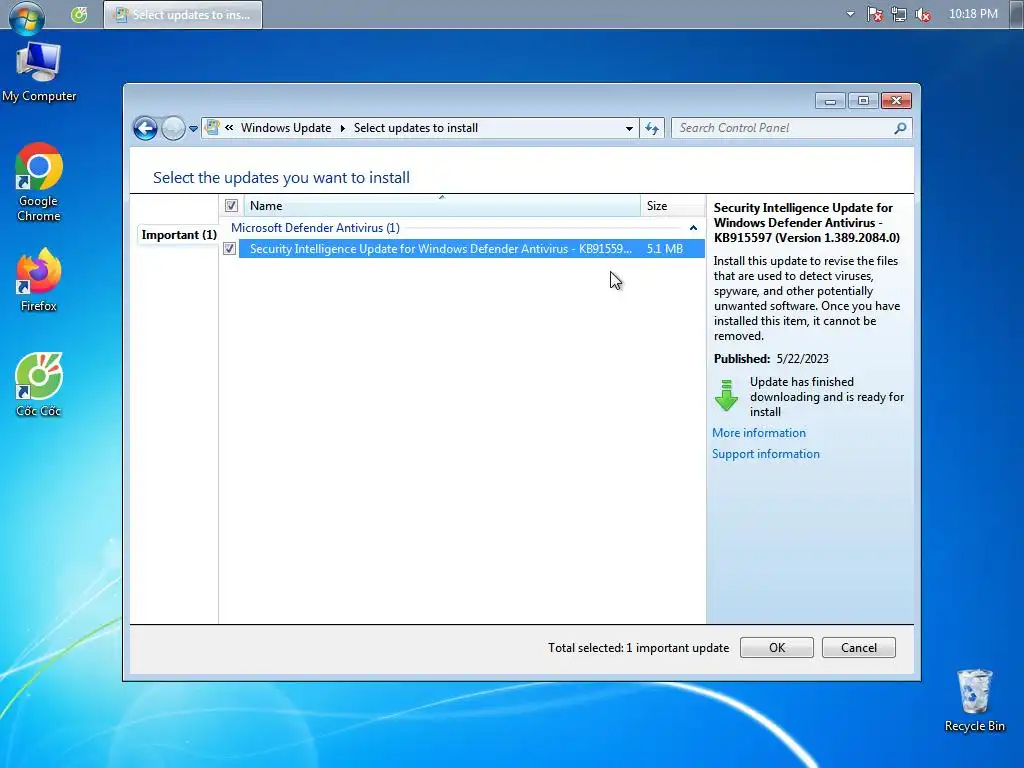Click the Select updates taskbar button
Screen dimensions: 1024x768
[184, 14]
